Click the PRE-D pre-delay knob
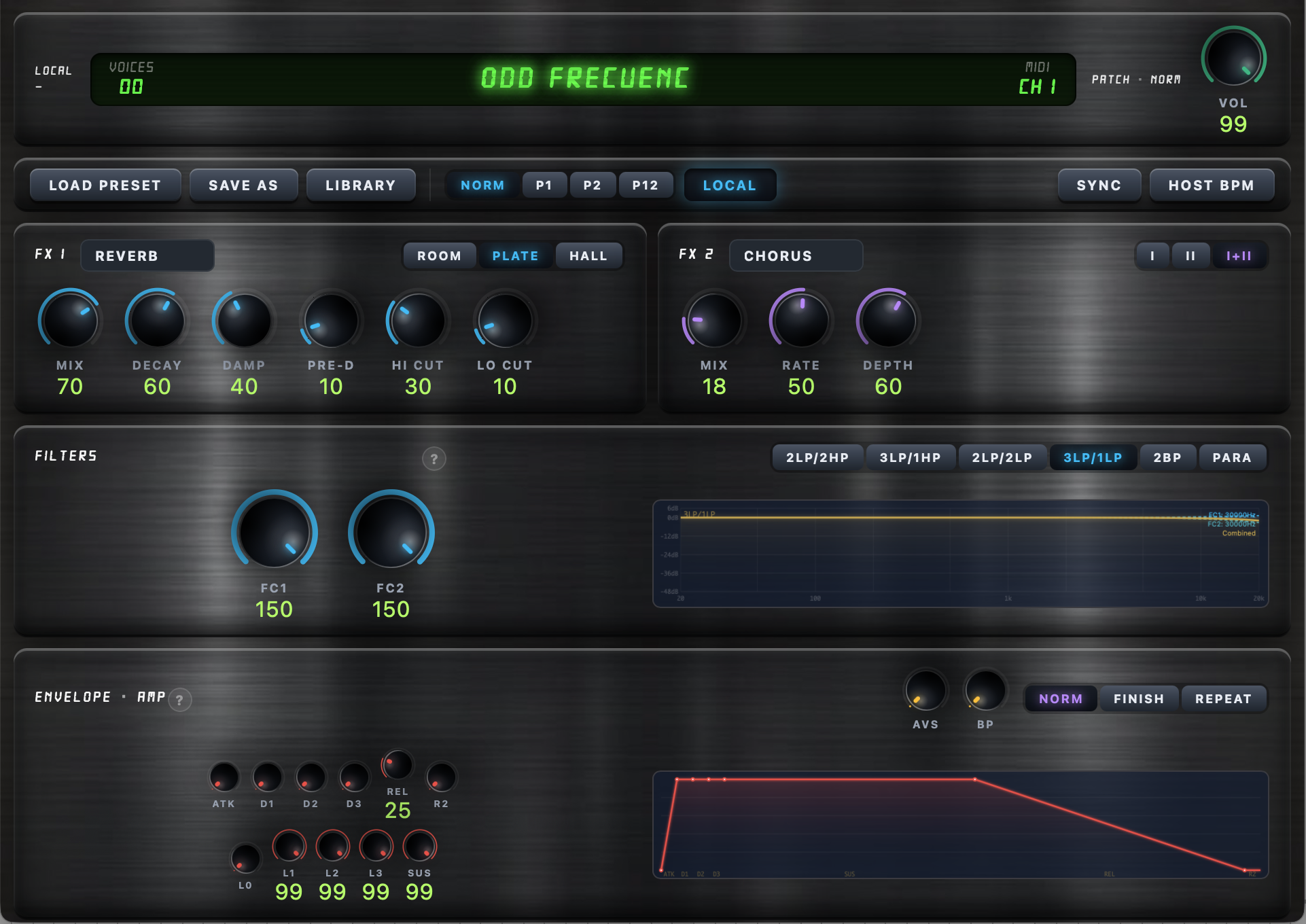Image resolution: width=1306 pixels, height=924 pixels. pyautogui.click(x=331, y=321)
